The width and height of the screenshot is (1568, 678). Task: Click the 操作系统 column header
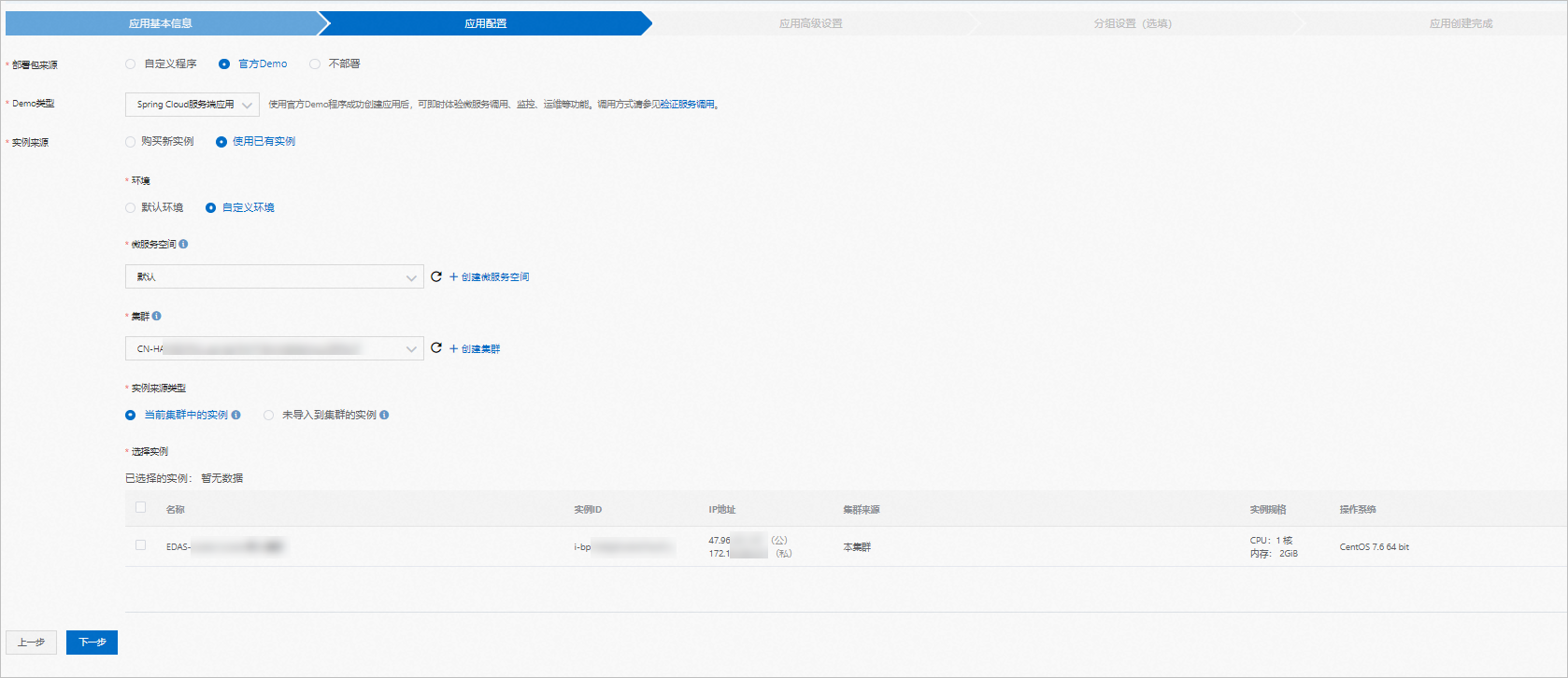tap(1358, 510)
